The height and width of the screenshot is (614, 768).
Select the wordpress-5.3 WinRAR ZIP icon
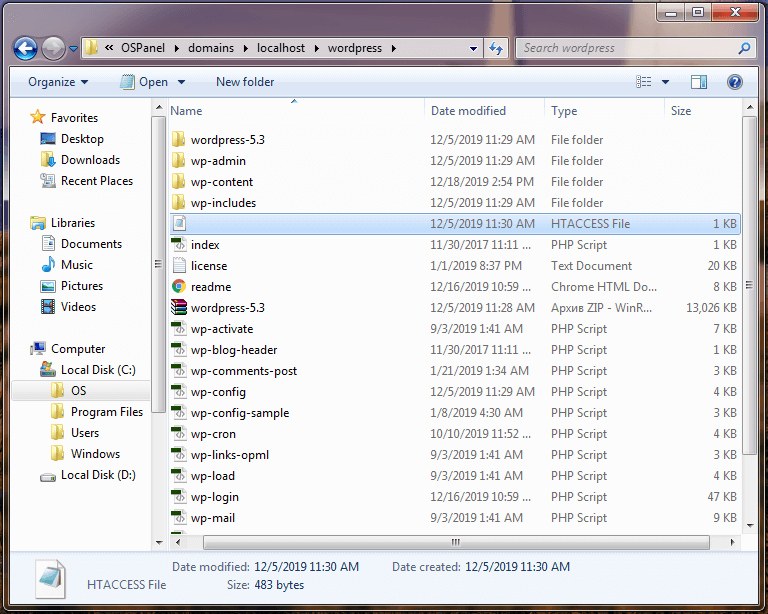[179, 307]
